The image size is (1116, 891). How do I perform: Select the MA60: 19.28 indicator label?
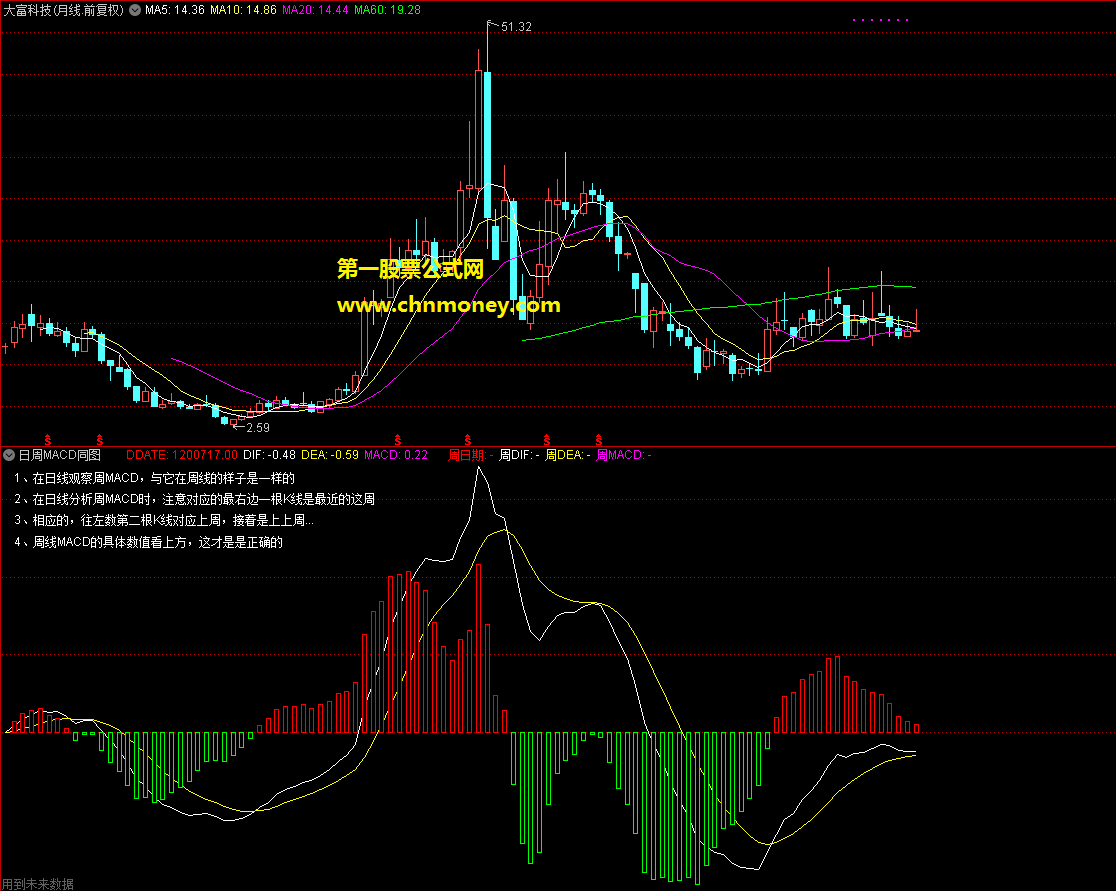[x=387, y=10]
